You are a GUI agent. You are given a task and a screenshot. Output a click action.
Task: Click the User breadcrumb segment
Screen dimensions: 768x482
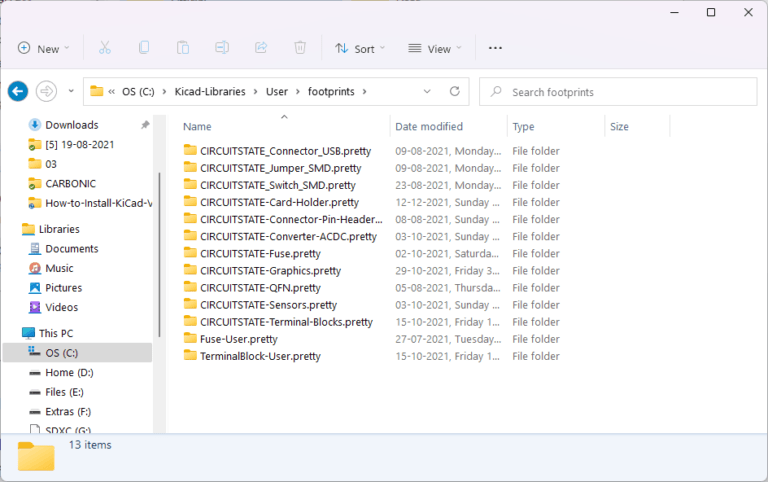277,92
